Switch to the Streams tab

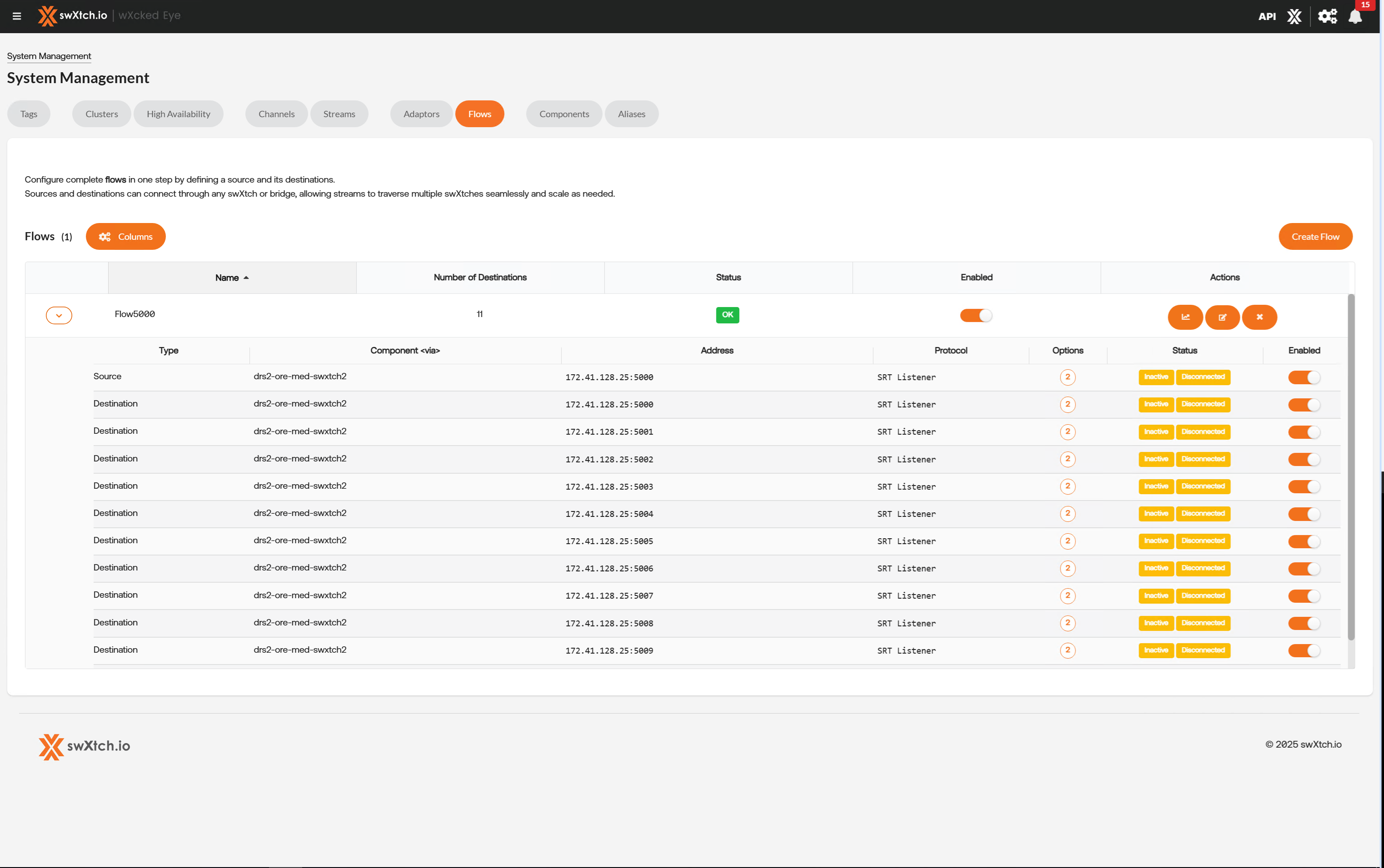[339, 114]
